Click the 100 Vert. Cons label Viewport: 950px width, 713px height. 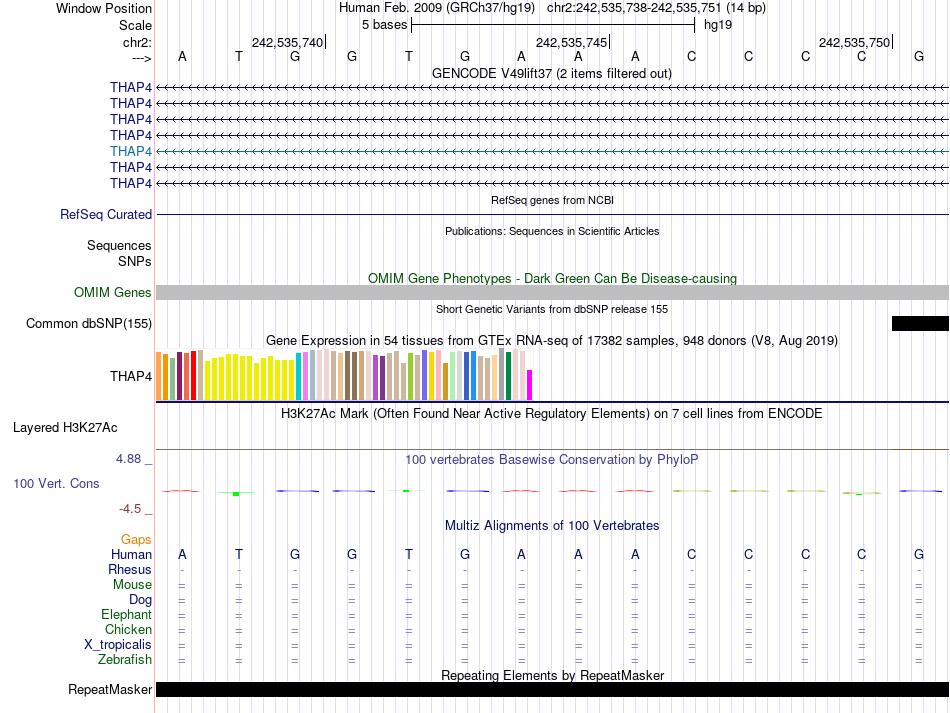coord(56,483)
